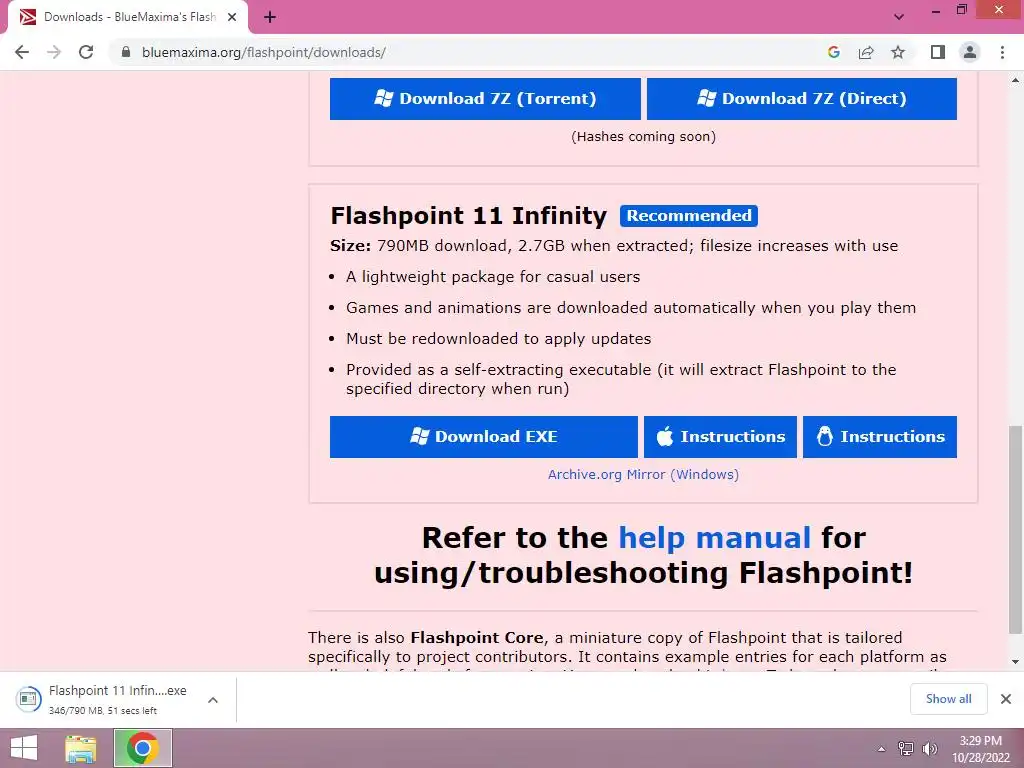
Task: Expand the download item options chevron
Action: (x=212, y=700)
